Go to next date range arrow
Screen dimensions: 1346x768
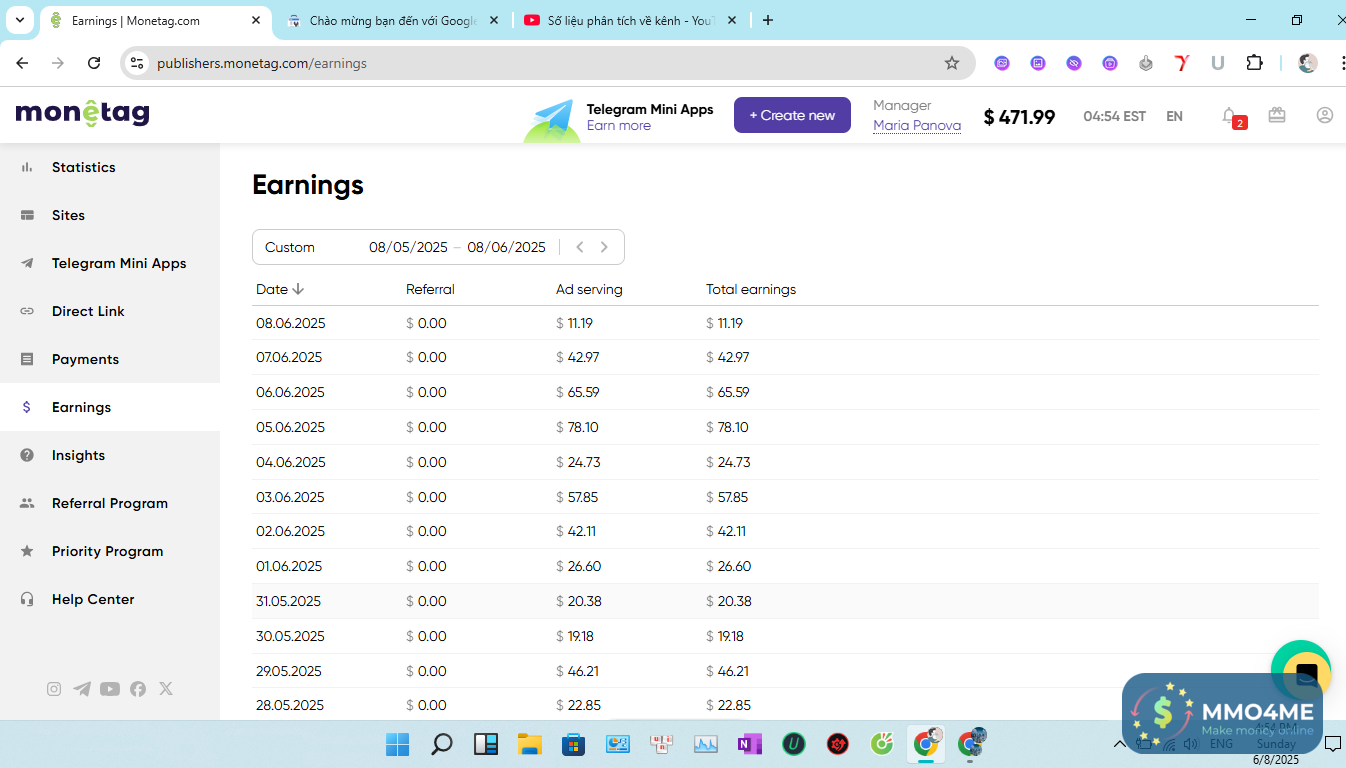(604, 247)
